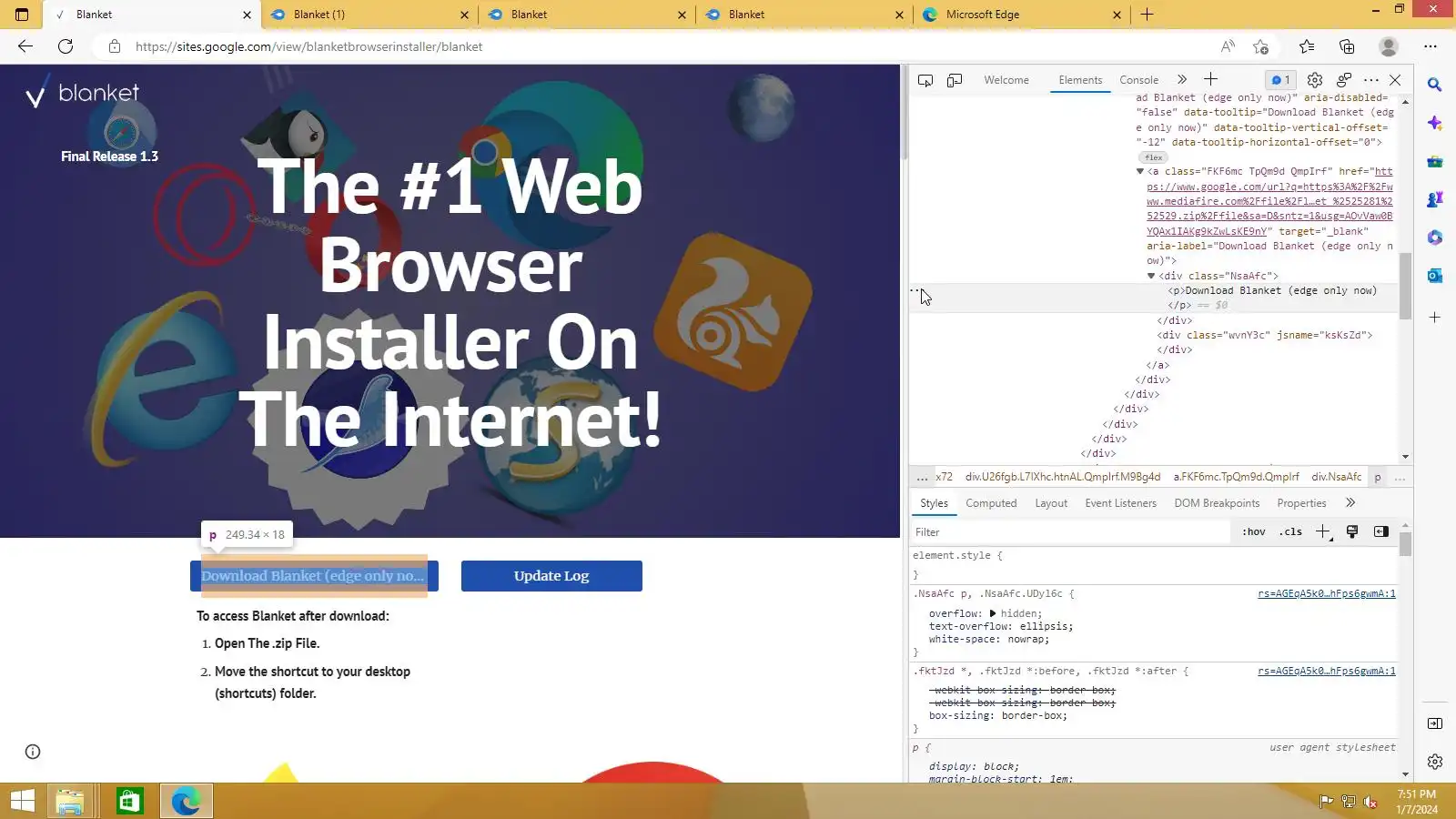Open DevTools feedback icon
This screenshot has width=1456, height=819.
click(x=1344, y=80)
